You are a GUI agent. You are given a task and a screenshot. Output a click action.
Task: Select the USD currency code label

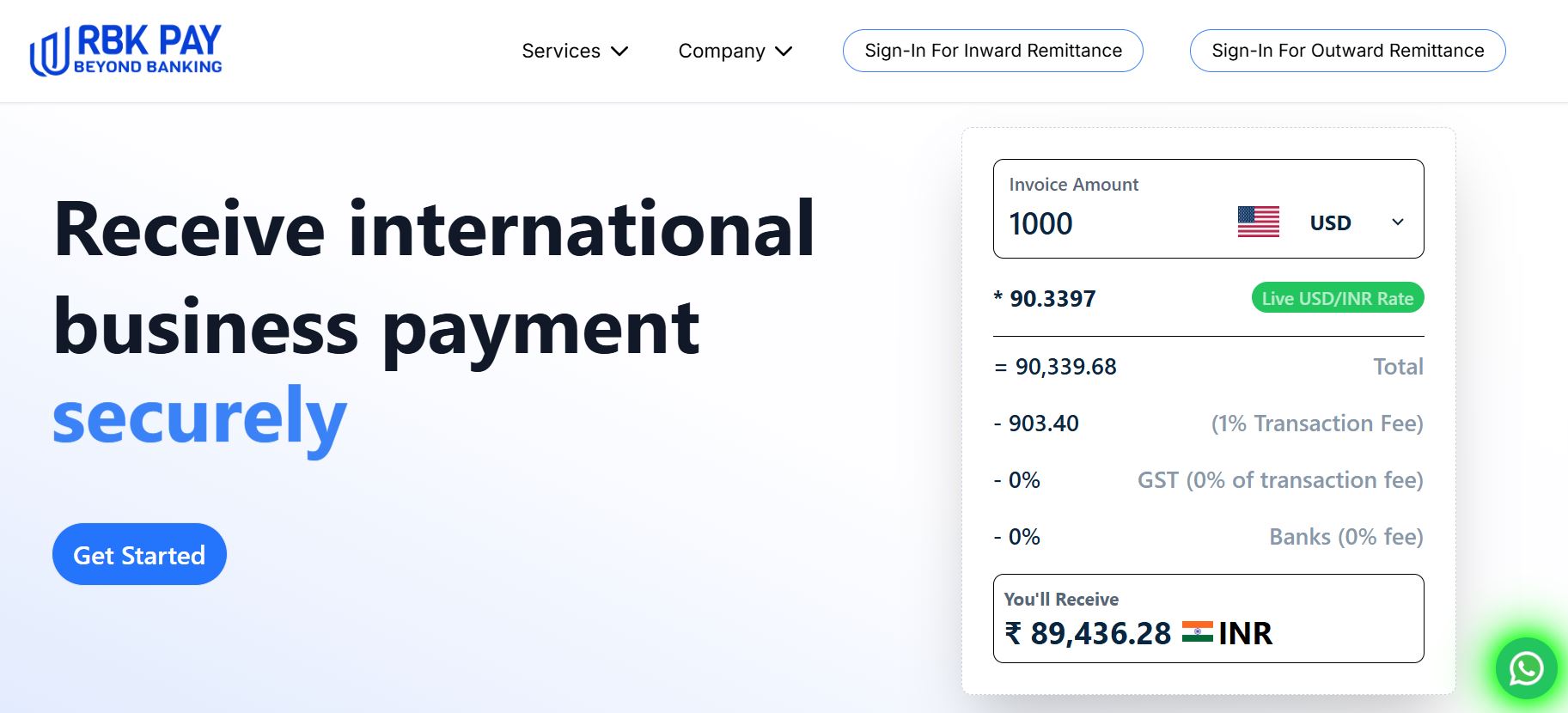[1330, 223]
